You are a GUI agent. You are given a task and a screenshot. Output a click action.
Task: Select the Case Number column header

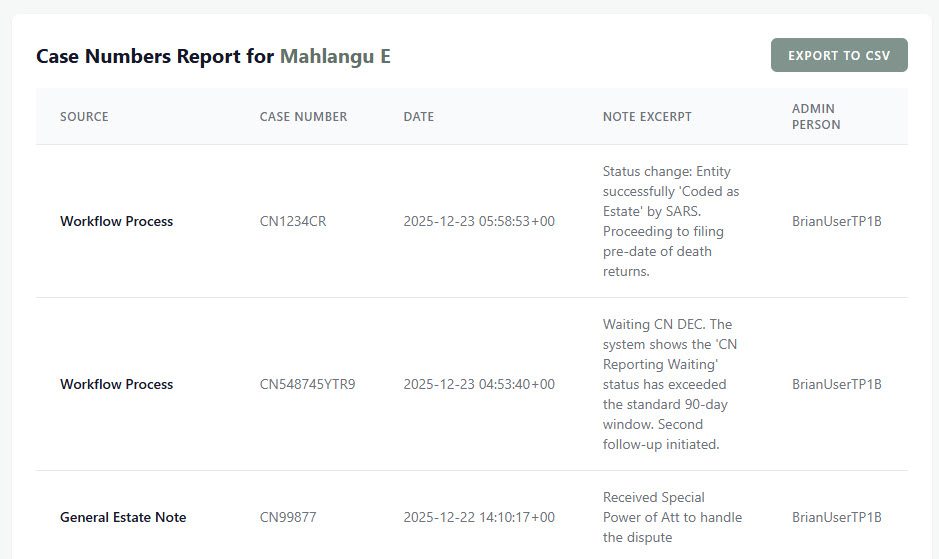pos(303,117)
